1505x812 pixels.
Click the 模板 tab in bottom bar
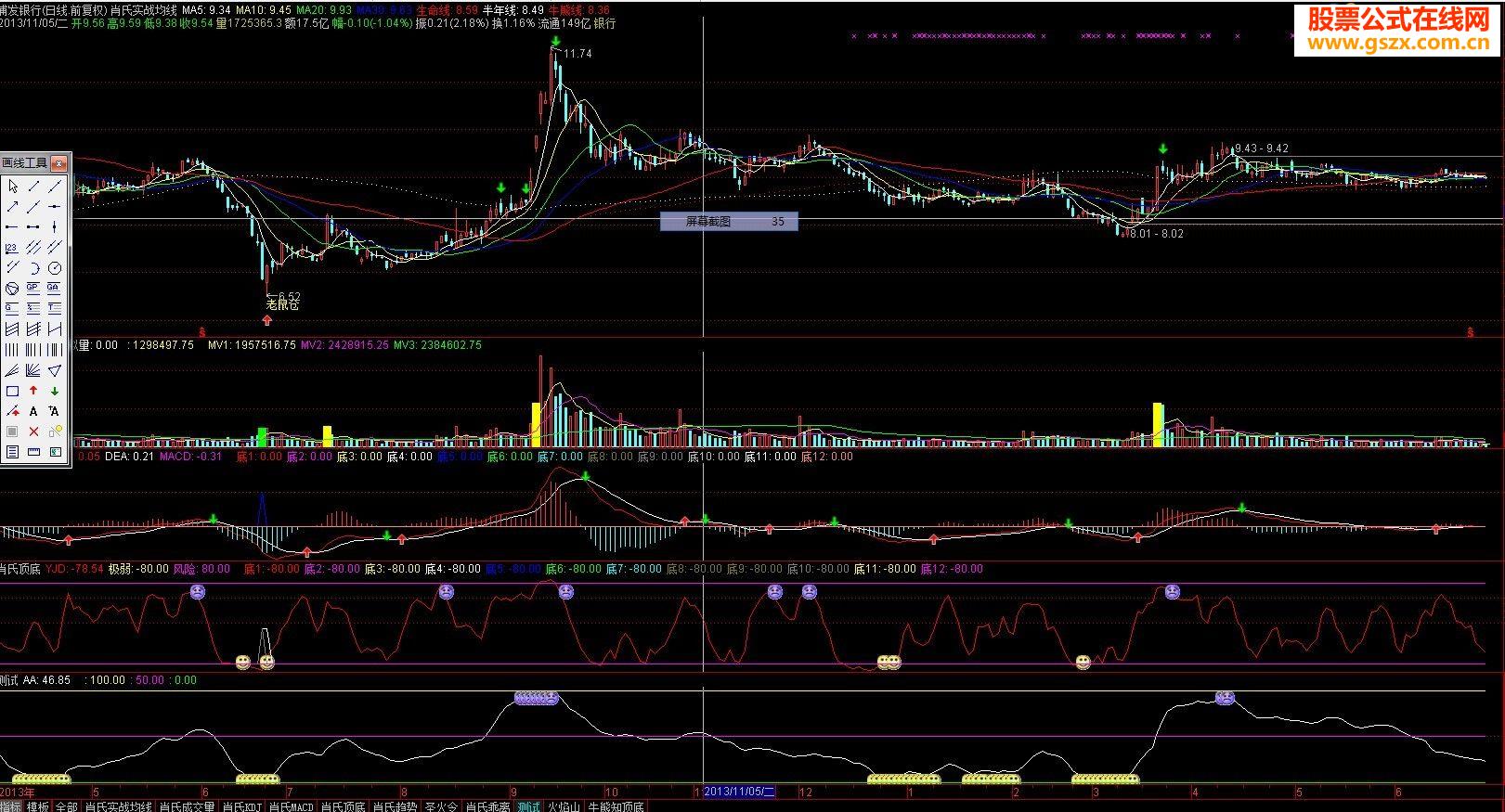pos(38,806)
